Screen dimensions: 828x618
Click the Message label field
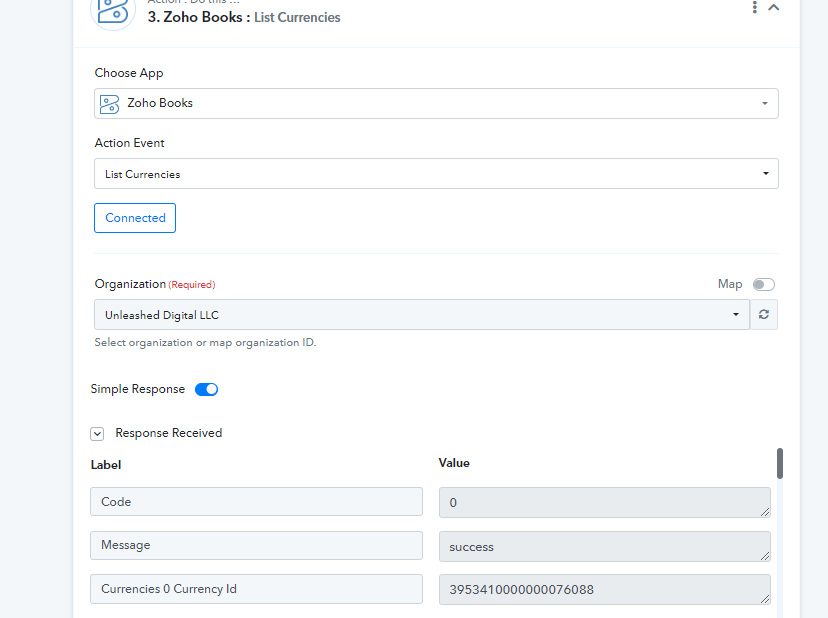point(257,545)
